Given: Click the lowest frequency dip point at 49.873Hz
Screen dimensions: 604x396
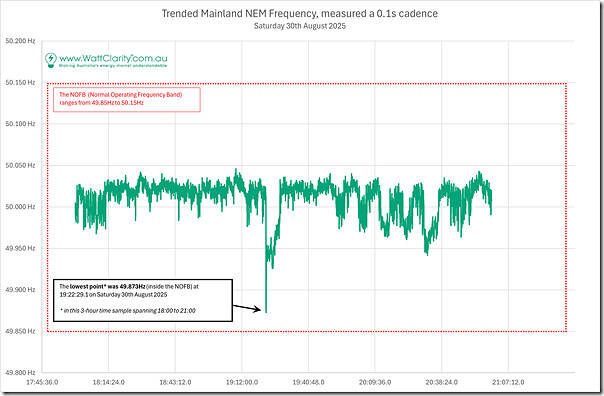Looking at the screenshot, I should click(x=266, y=311).
